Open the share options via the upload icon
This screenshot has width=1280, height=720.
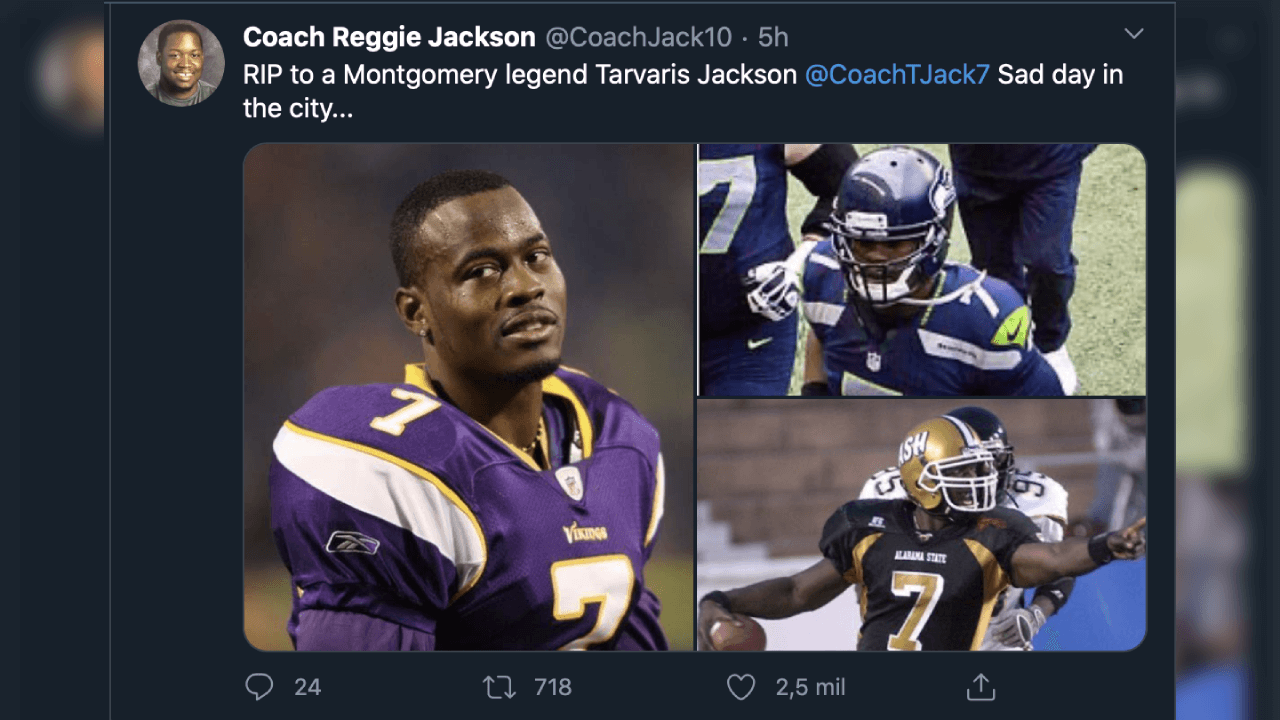[x=981, y=687]
